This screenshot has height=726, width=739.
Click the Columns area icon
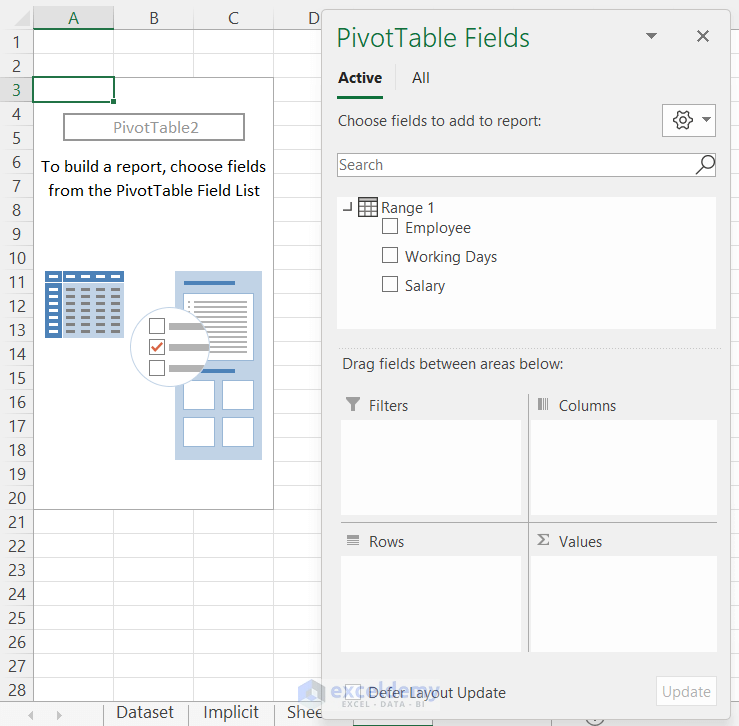point(543,405)
